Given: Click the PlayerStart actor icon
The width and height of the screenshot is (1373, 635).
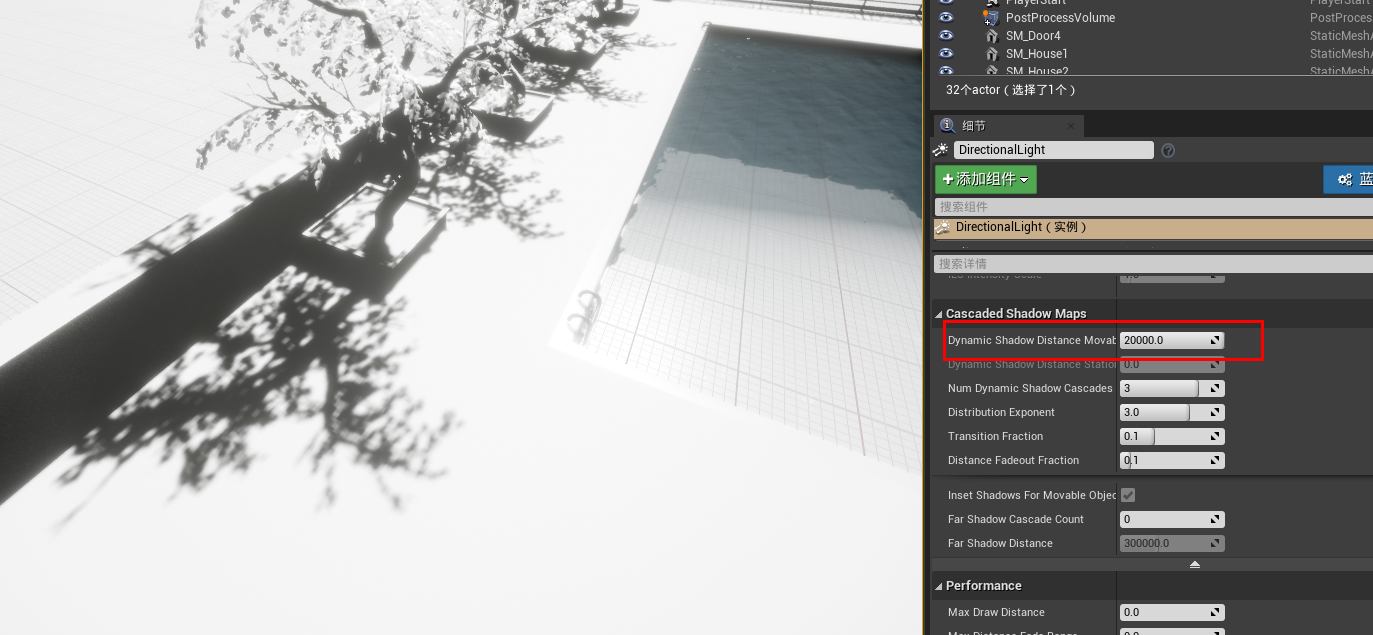Looking at the screenshot, I should [x=990, y=2].
